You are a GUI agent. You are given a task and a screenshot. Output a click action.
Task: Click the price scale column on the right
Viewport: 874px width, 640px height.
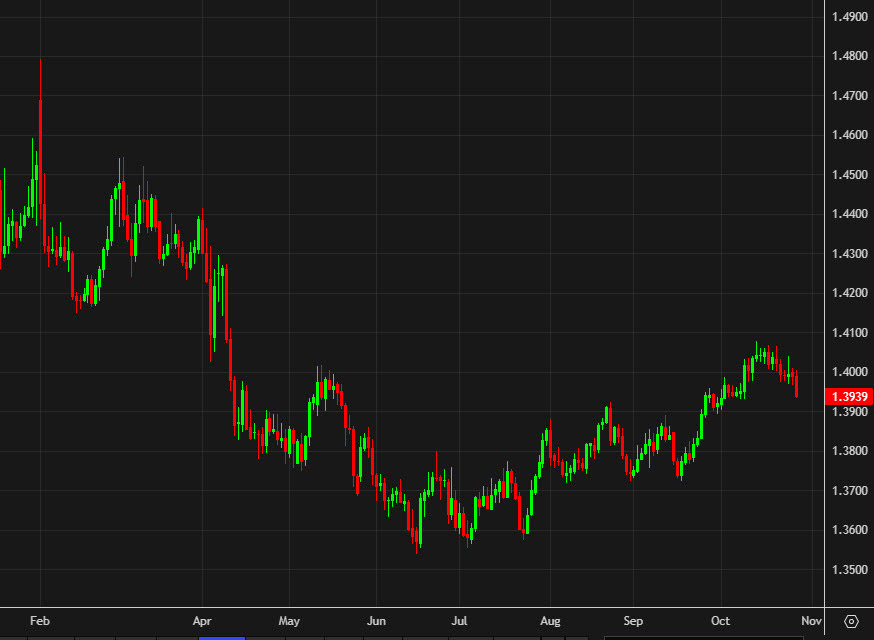tap(849, 300)
